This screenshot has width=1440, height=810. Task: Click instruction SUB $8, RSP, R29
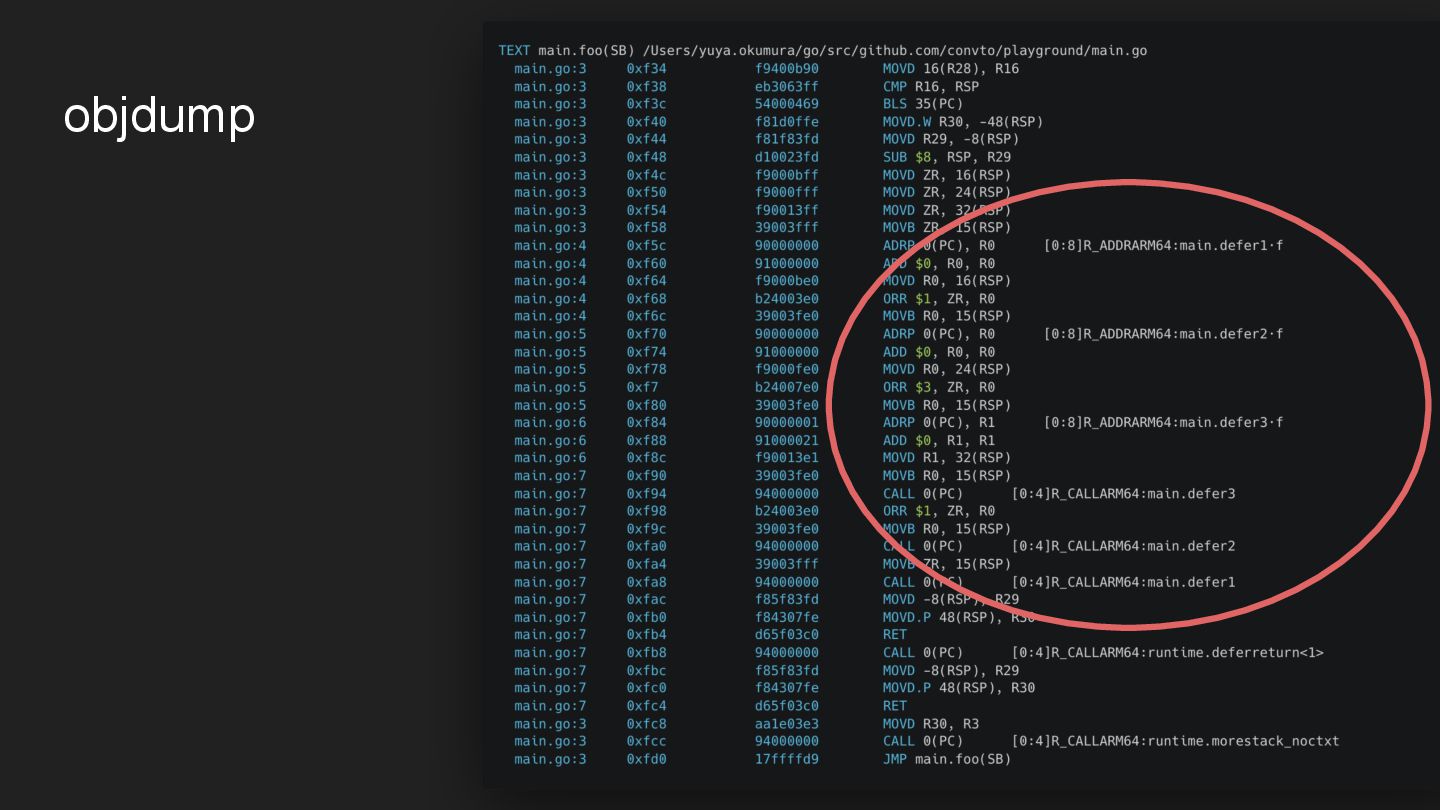pos(947,157)
